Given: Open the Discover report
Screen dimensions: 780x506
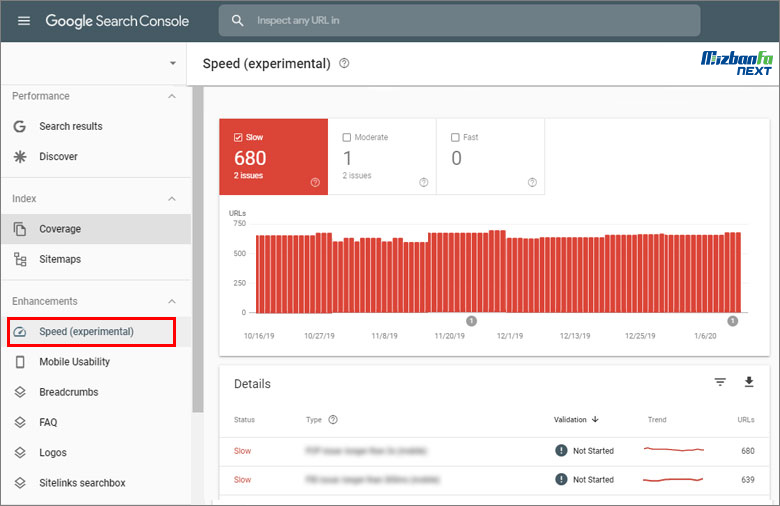Looking at the screenshot, I should click(x=58, y=157).
